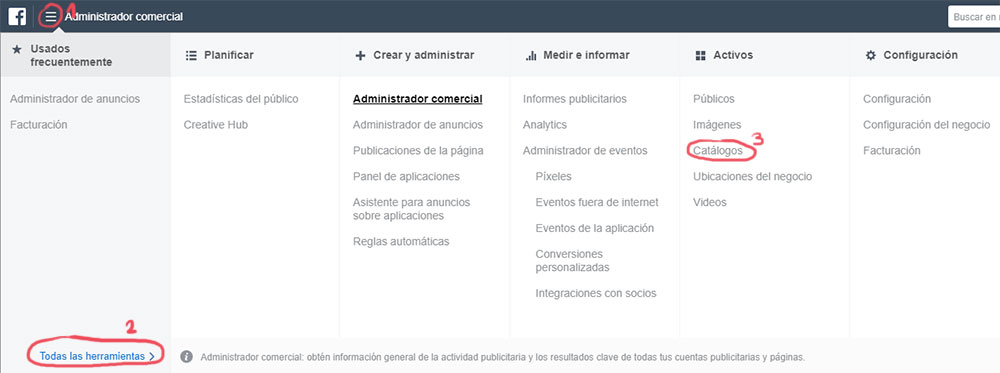The height and width of the screenshot is (373, 1000).
Task: Open the Configuración link under the Configuración header
Action: (897, 99)
